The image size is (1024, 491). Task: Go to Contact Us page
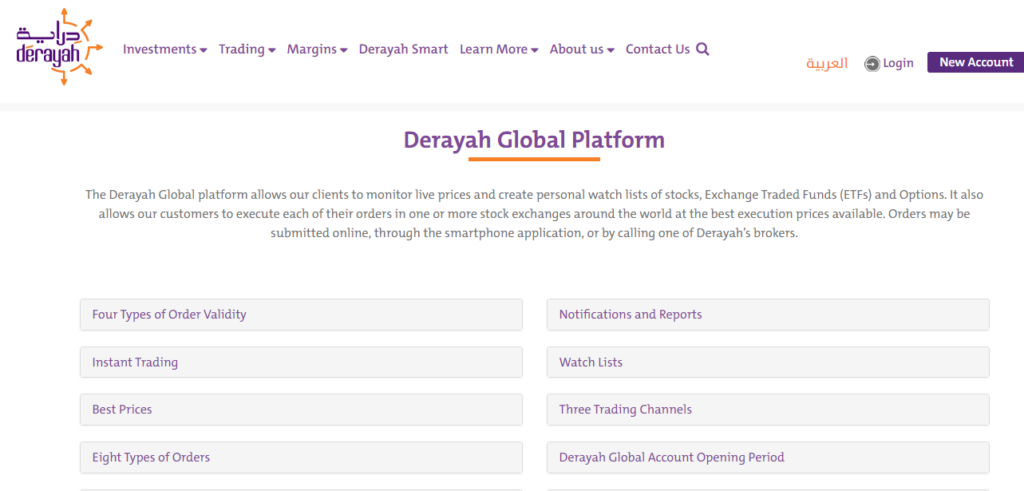tap(658, 49)
